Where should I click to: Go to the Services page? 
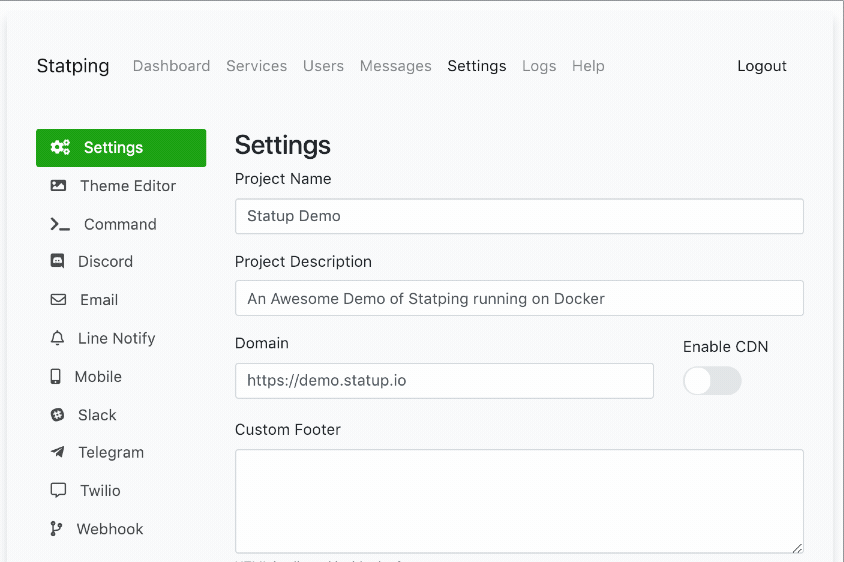[256, 66]
